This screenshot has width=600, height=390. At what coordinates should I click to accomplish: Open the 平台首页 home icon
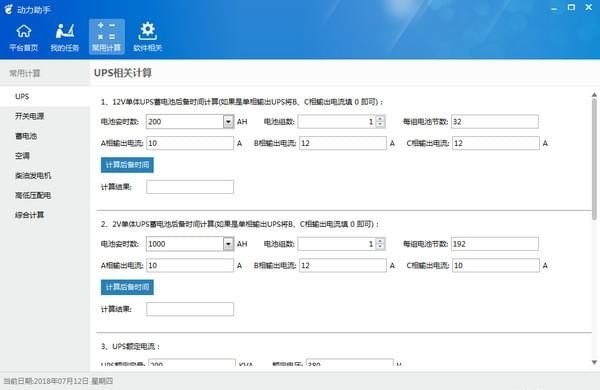(24, 37)
